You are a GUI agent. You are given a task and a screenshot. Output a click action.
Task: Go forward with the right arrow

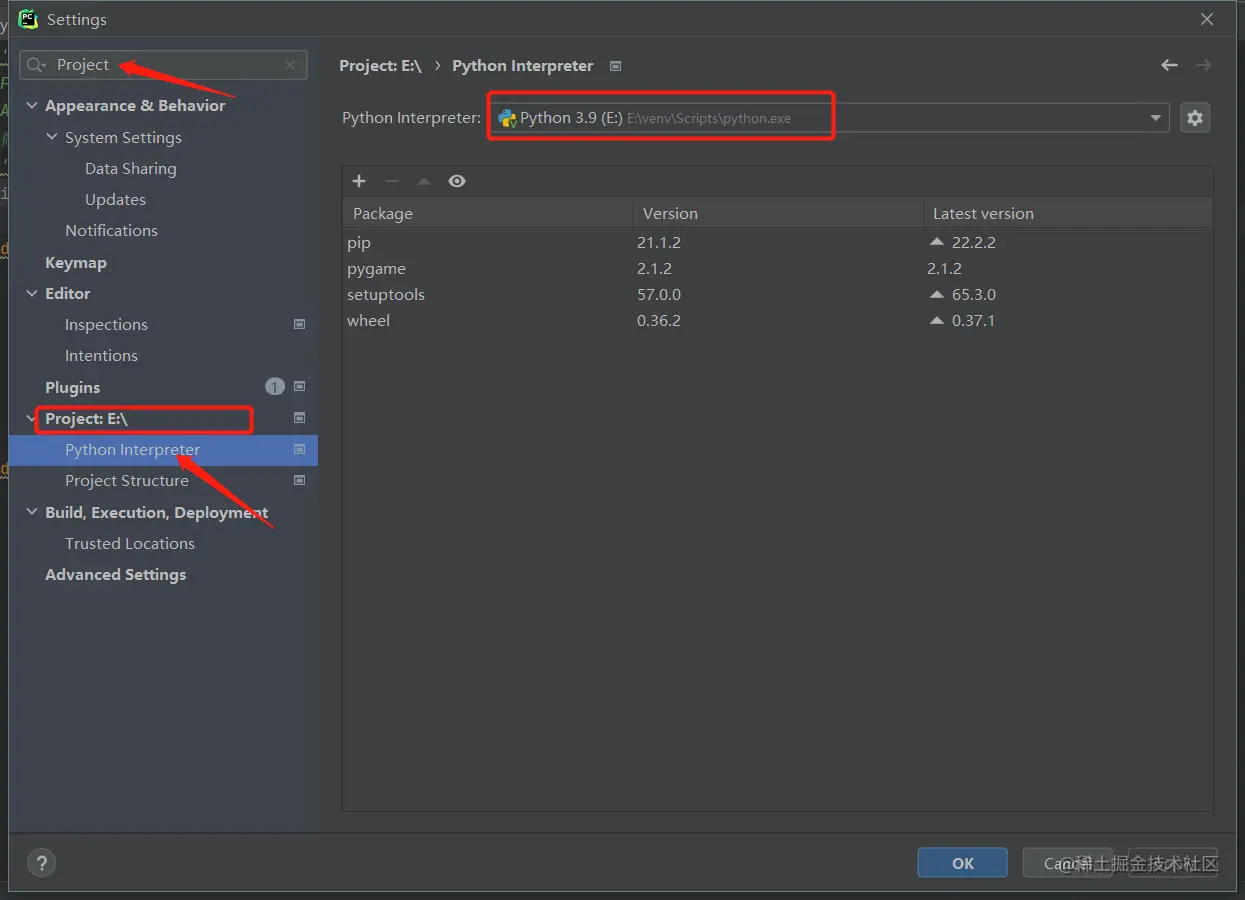[1203, 65]
